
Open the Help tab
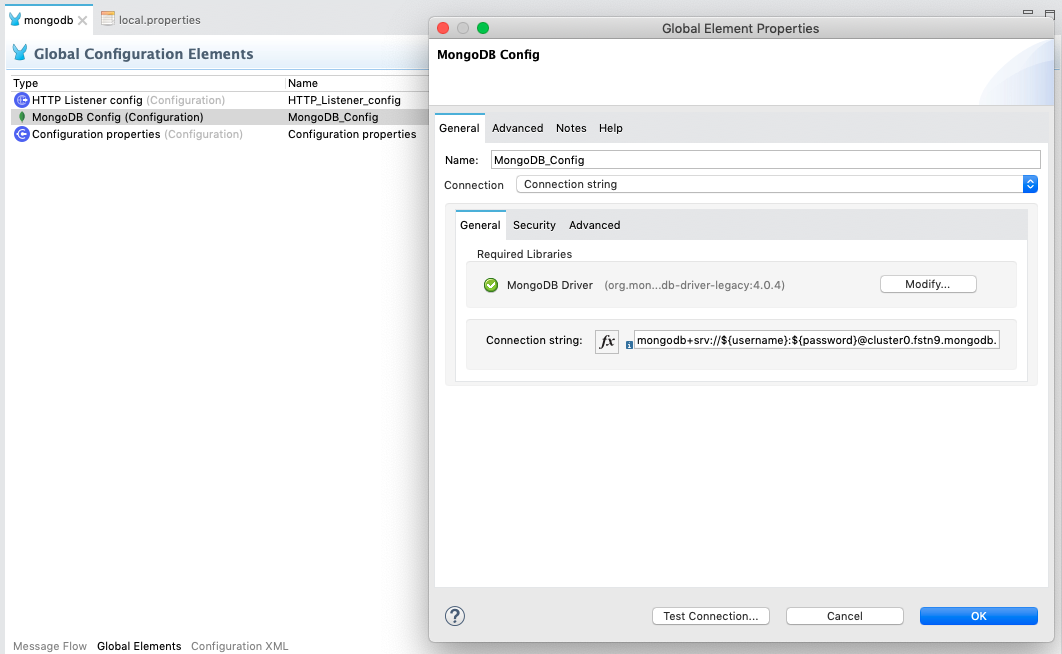click(610, 128)
